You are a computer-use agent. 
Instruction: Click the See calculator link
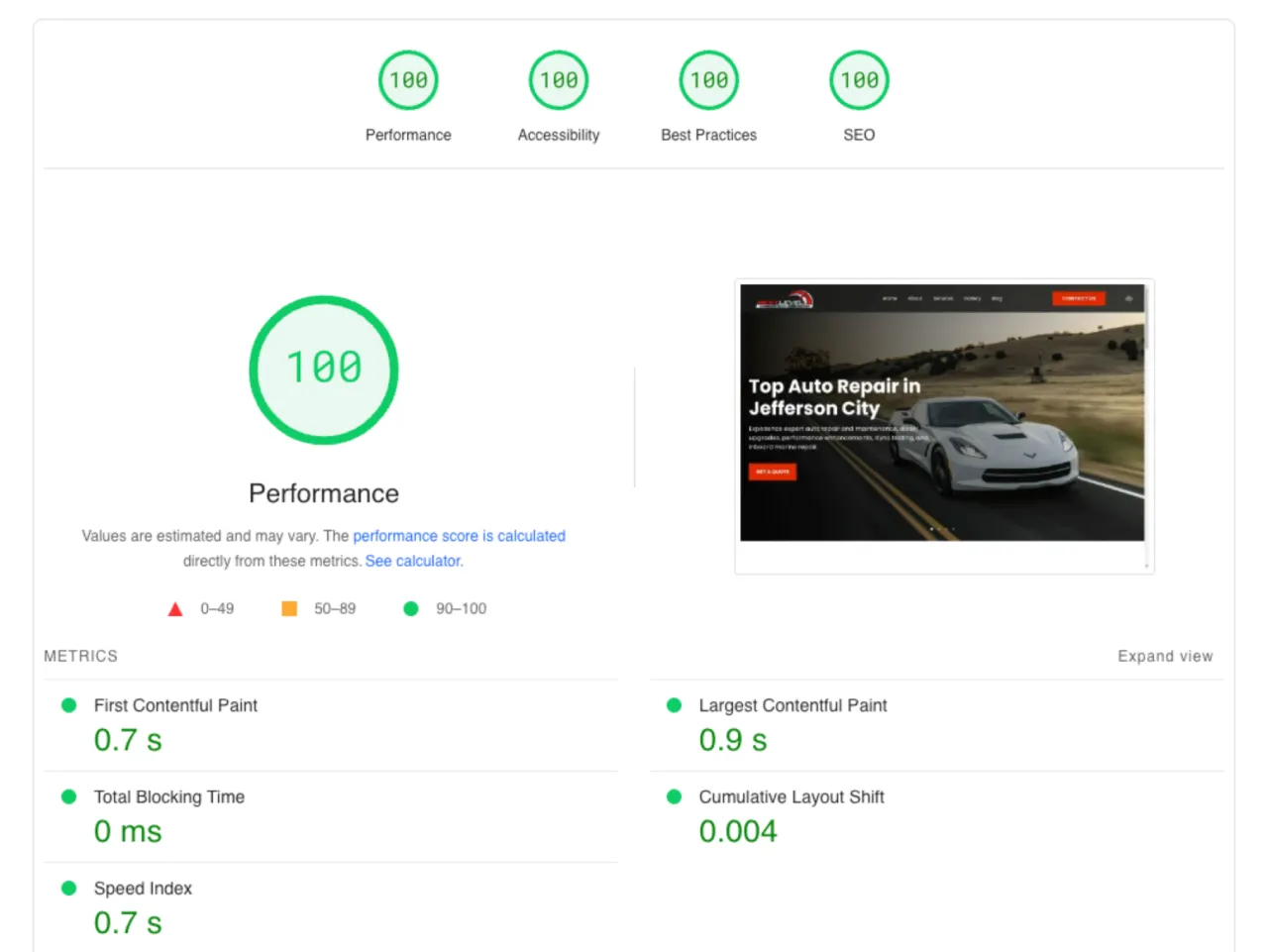(412, 561)
